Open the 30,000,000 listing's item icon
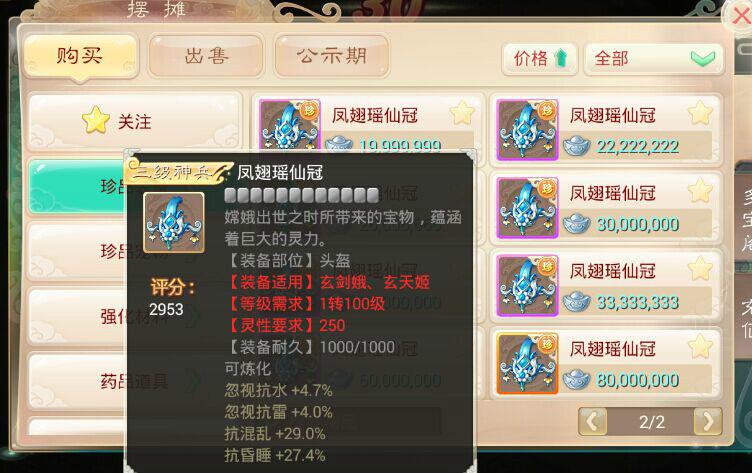 [527, 208]
